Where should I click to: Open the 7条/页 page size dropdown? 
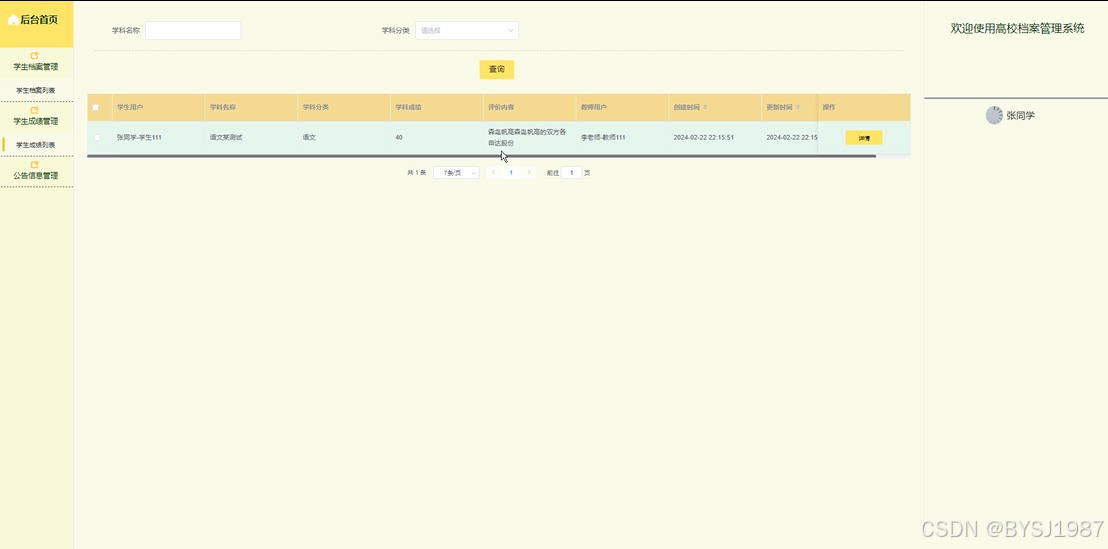(x=456, y=172)
